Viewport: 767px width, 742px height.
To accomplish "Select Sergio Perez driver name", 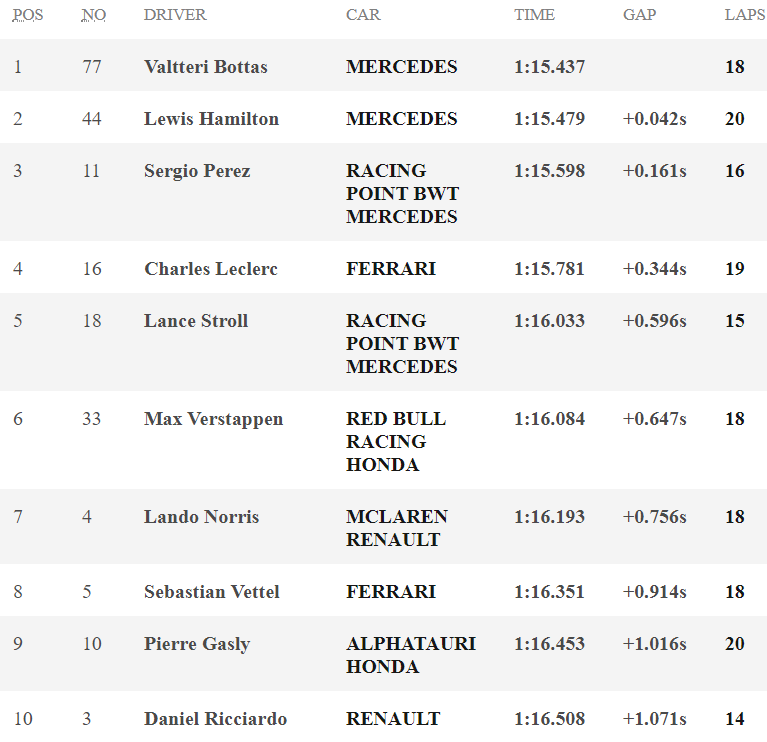I will pos(197,171).
